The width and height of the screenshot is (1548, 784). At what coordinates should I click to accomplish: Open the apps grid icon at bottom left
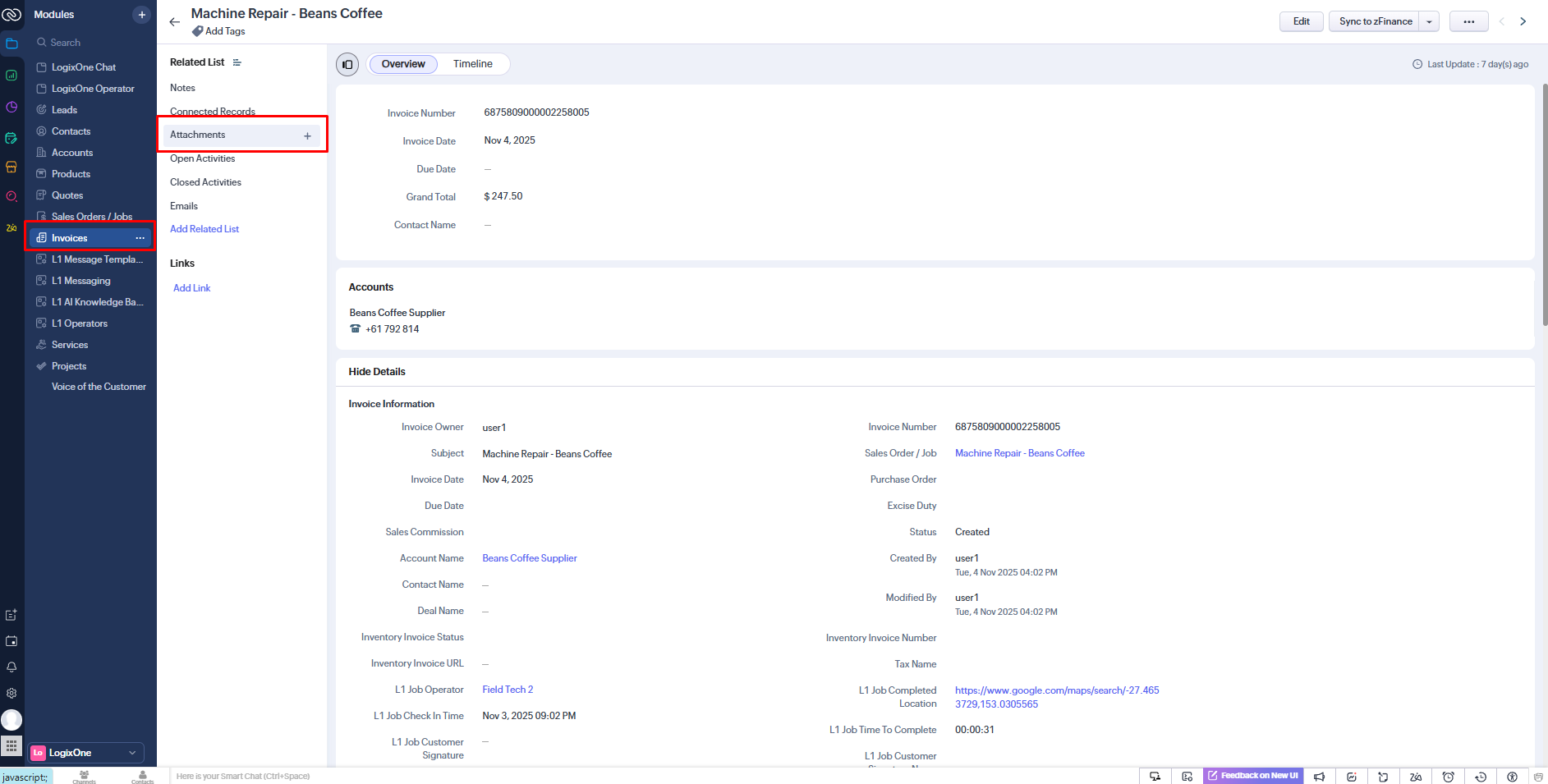(x=11, y=746)
